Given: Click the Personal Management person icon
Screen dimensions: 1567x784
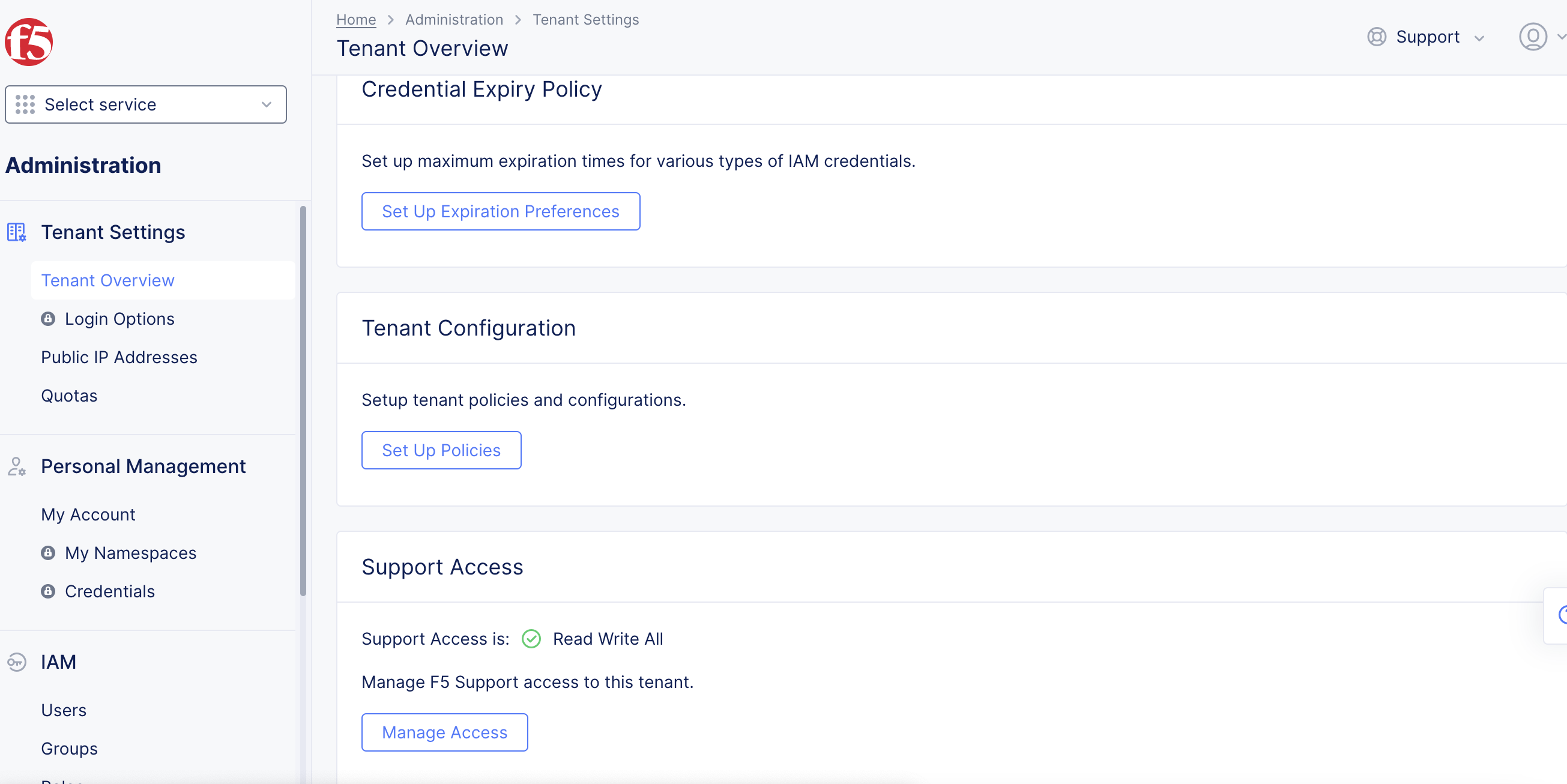Looking at the screenshot, I should click(x=16, y=466).
